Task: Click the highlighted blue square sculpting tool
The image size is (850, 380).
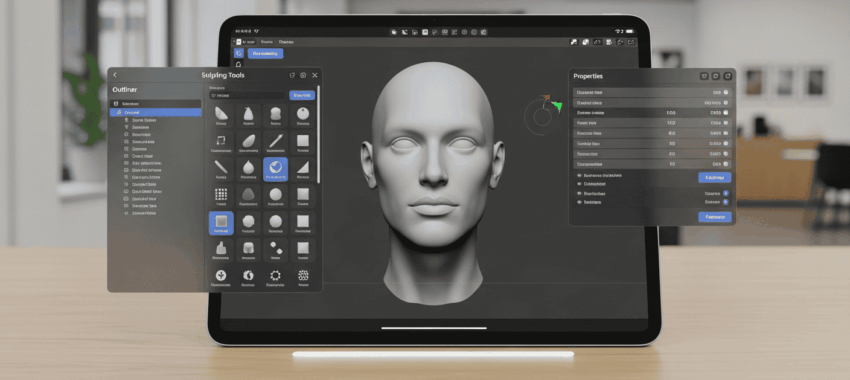Action: coord(221,223)
